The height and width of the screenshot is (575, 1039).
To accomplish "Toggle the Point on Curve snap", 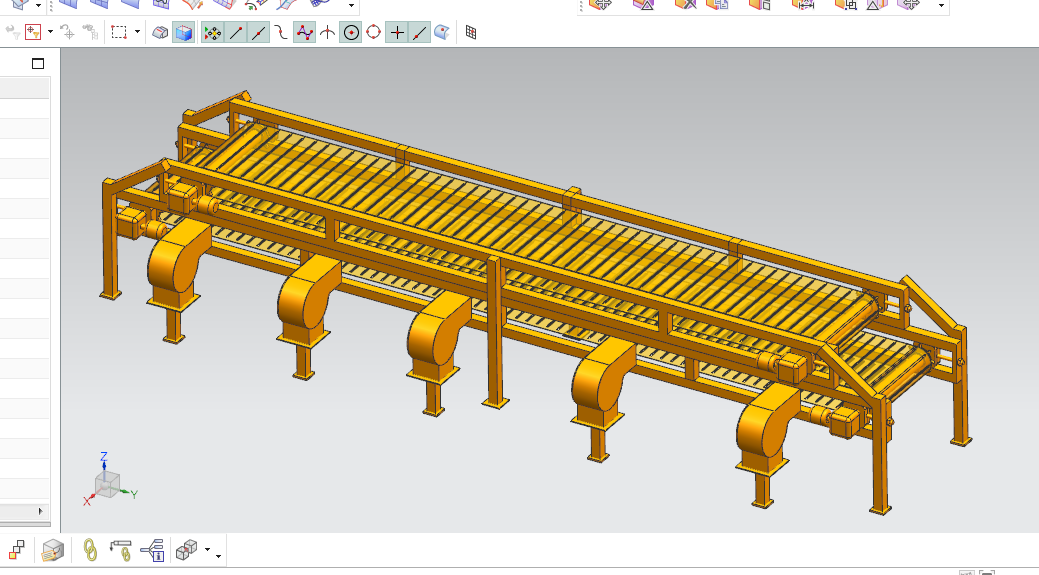I will [419, 32].
